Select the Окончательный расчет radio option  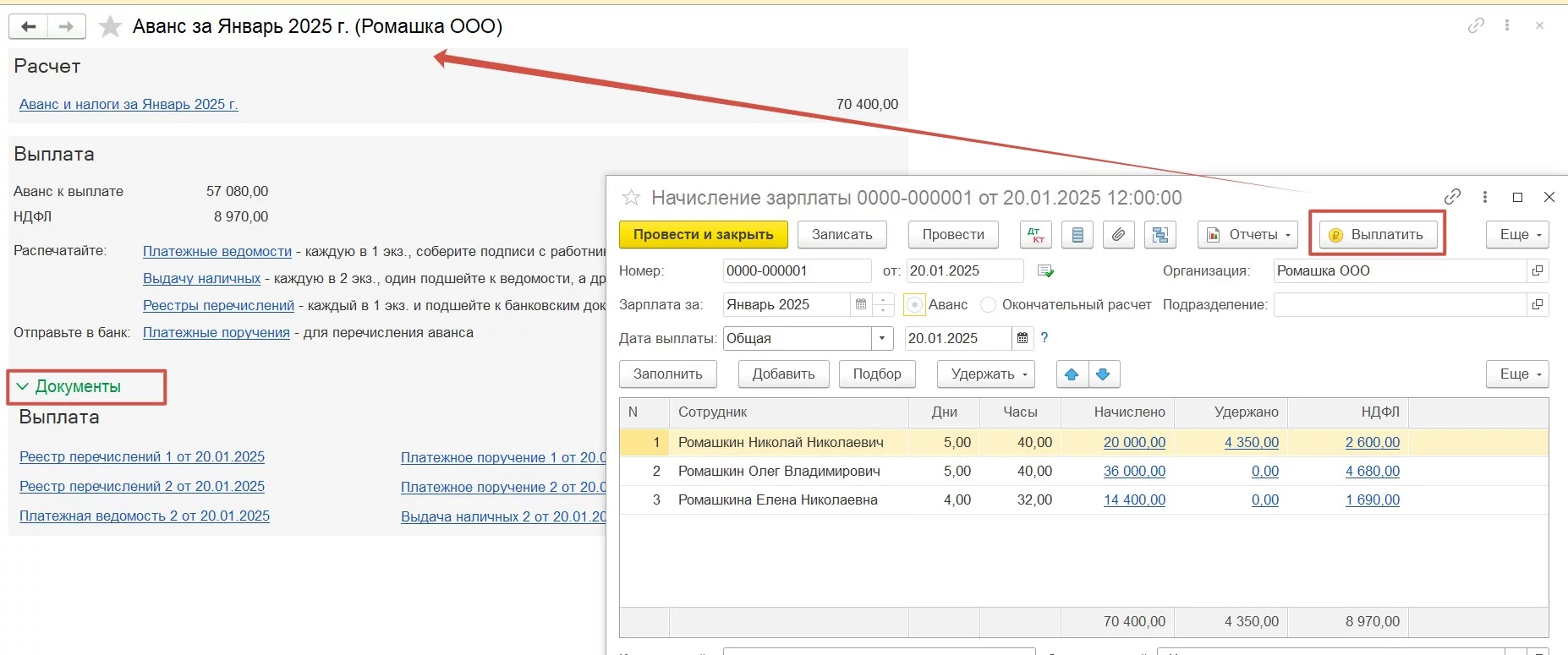(988, 305)
